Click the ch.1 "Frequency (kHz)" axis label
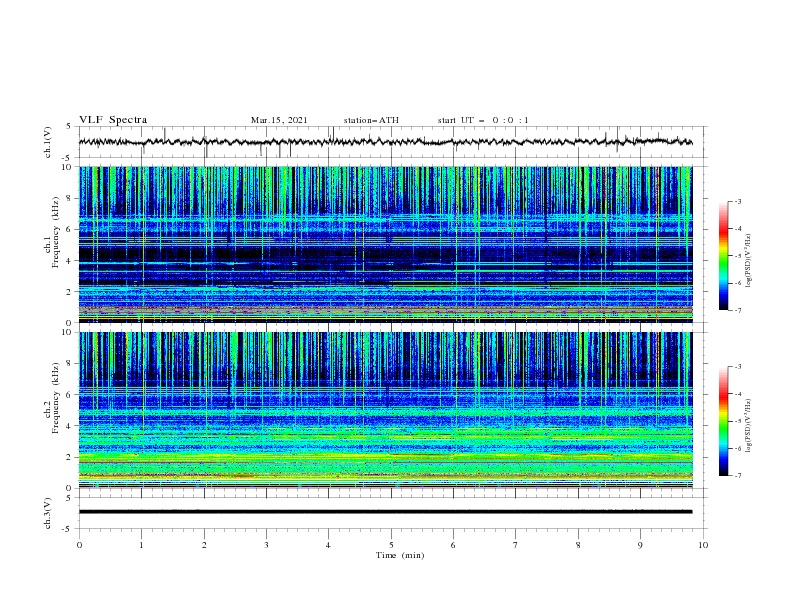 (x=56, y=233)
